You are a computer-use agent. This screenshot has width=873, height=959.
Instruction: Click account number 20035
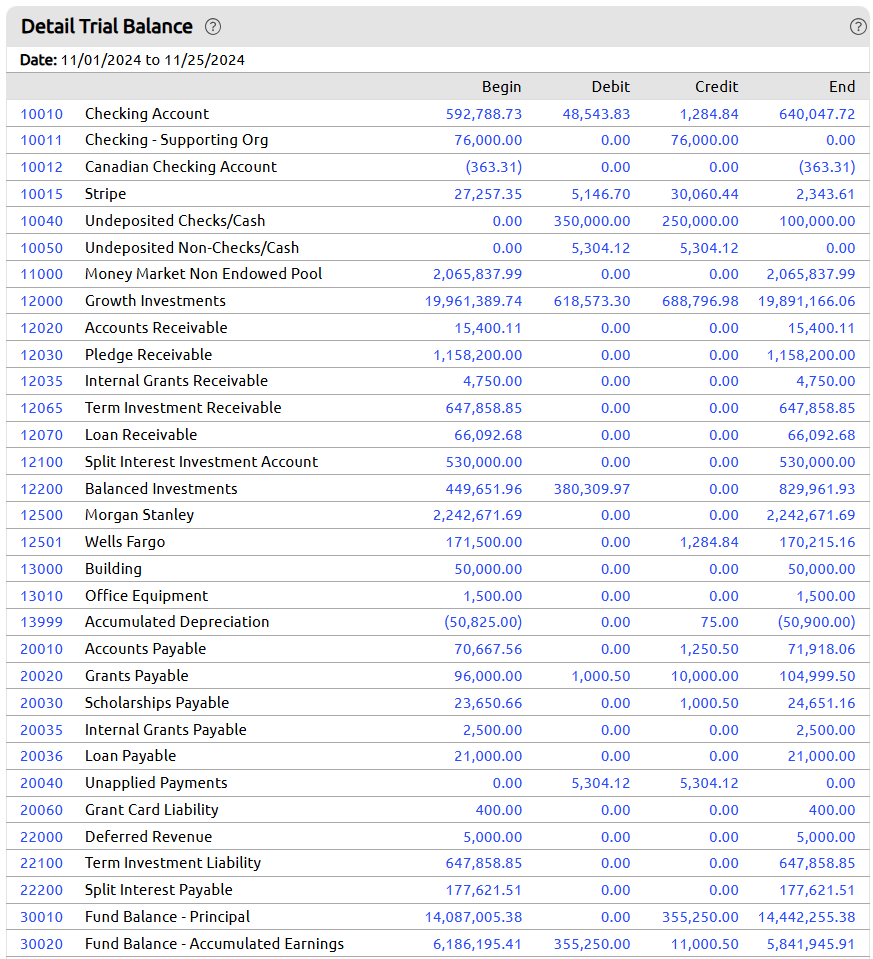coord(42,730)
